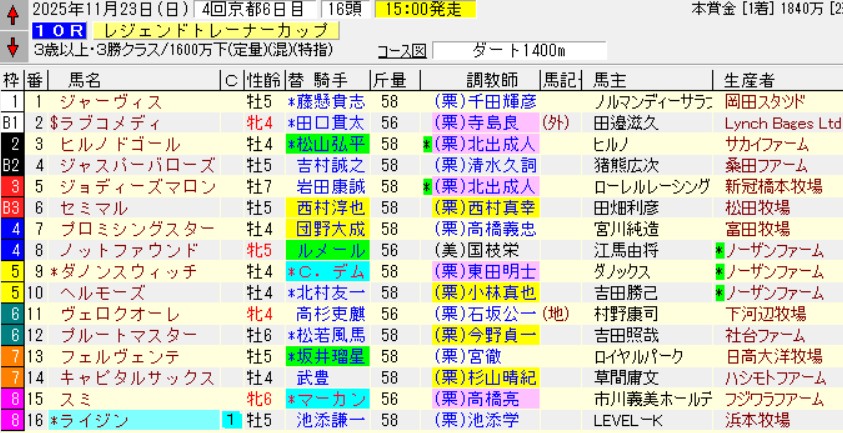
Task: Click the red frame 3 box for ジョディーズマロン
Action: click(x=12, y=185)
